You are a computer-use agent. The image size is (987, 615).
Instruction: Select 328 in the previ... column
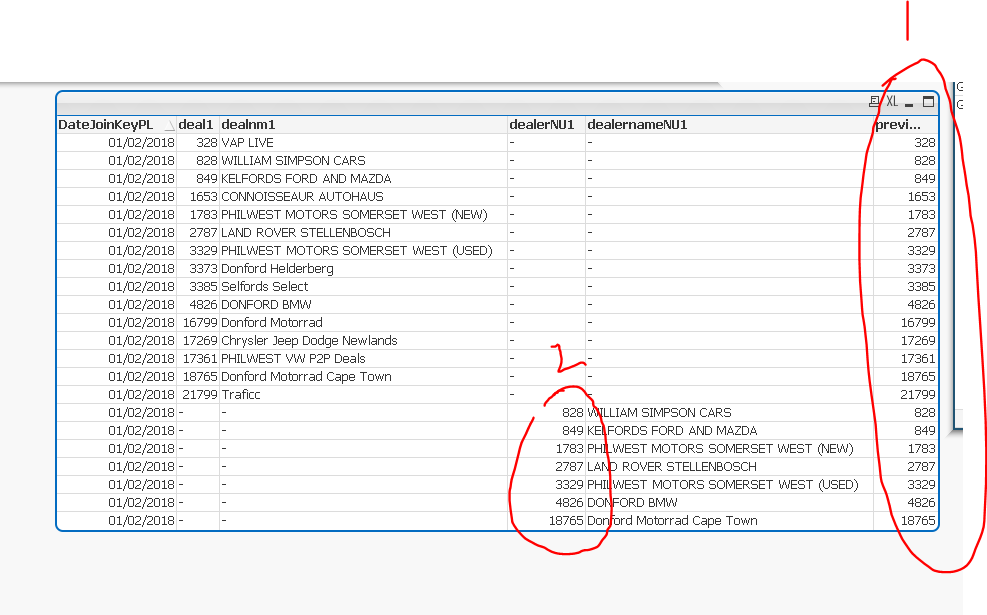pyautogui.click(x=925, y=143)
